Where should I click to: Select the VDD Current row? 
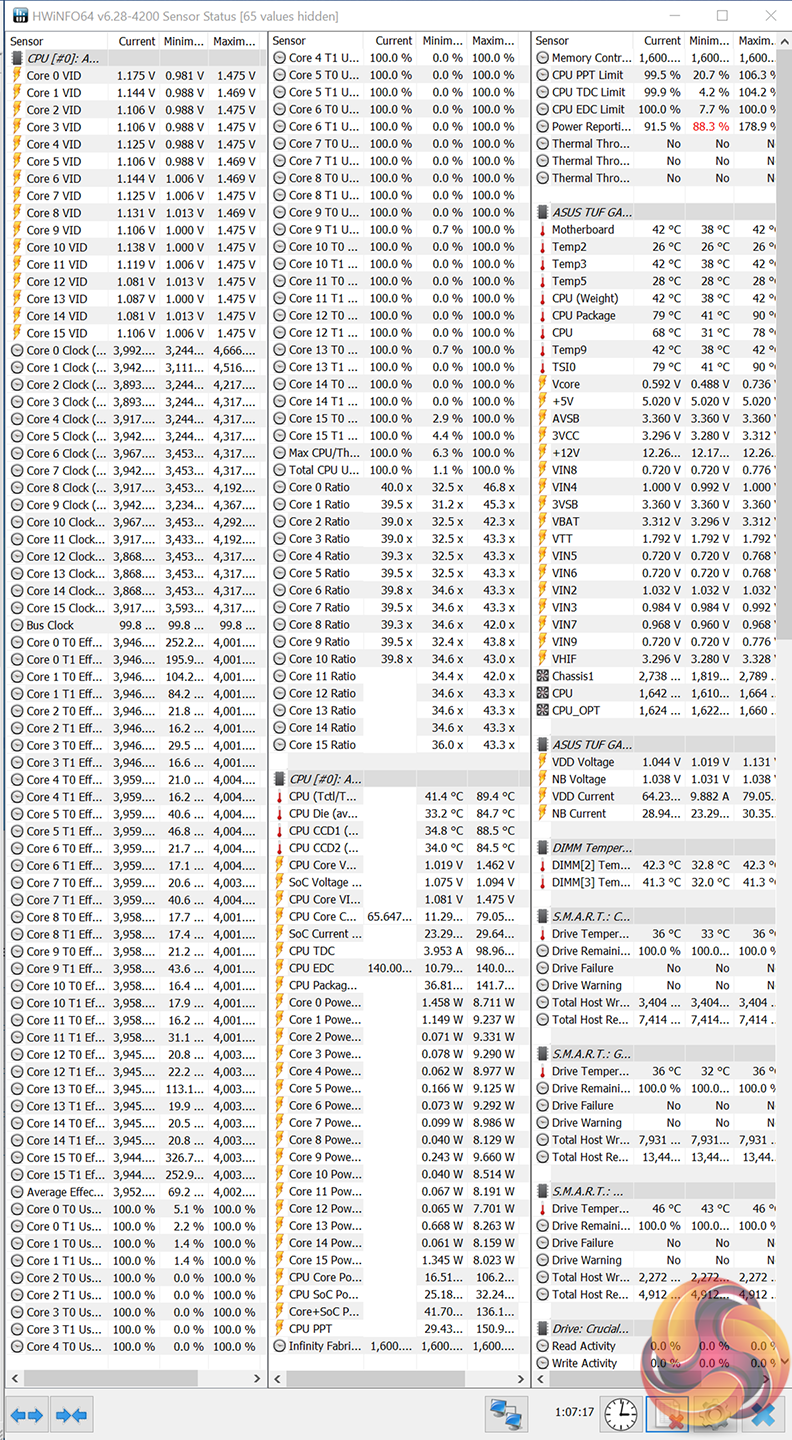click(x=655, y=797)
